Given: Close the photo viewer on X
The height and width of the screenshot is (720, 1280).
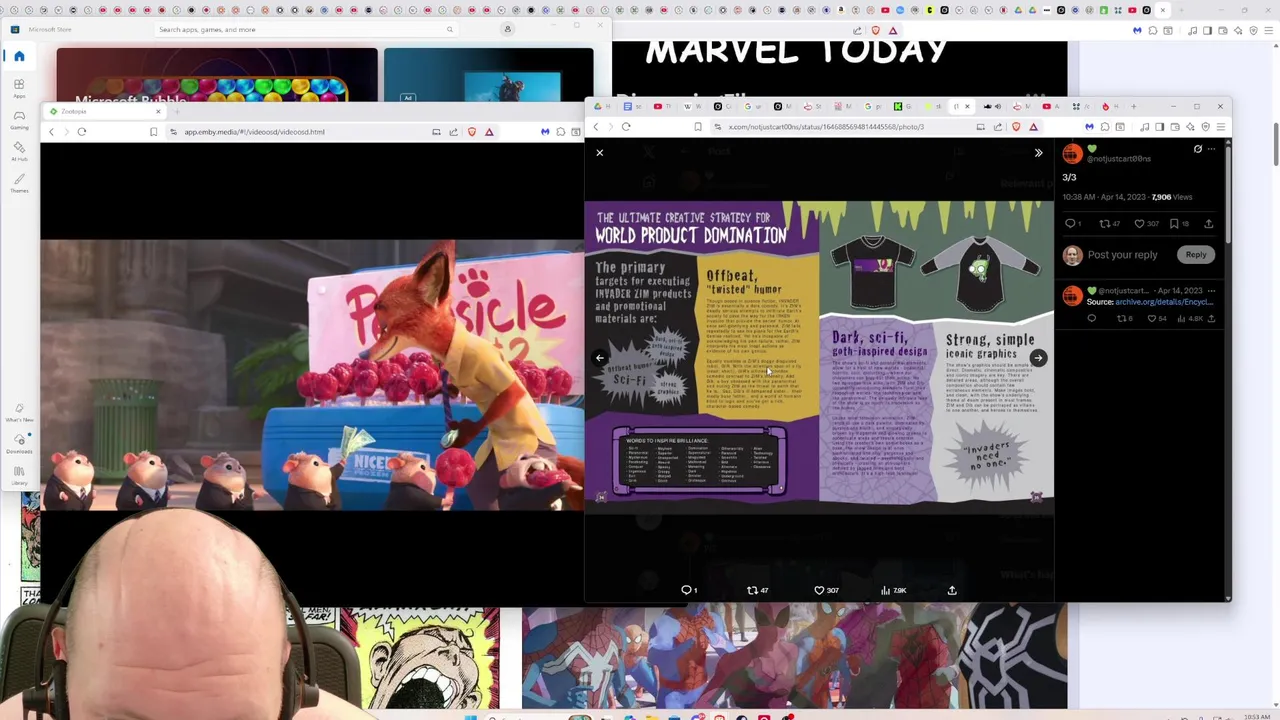Looking at the screenshot, I should coord(600,152).
